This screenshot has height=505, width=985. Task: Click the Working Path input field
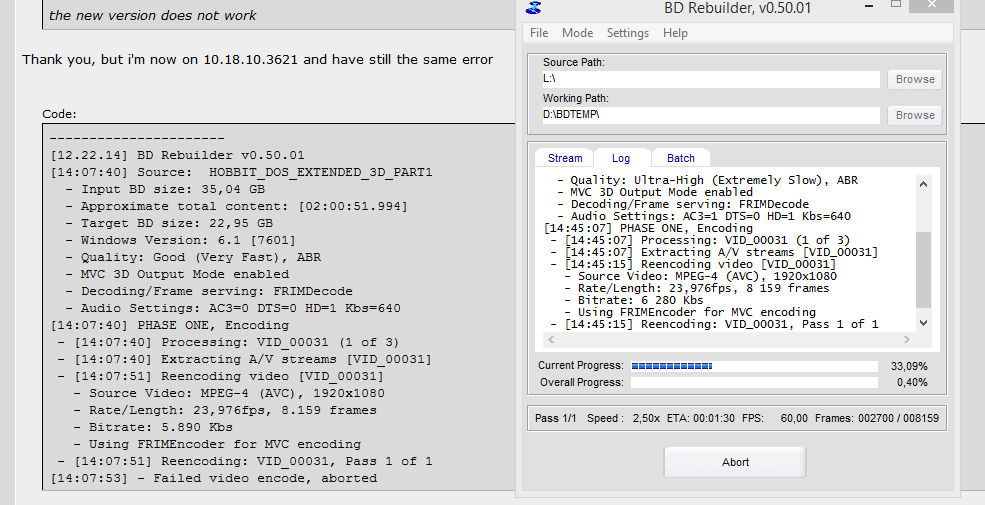711,114
